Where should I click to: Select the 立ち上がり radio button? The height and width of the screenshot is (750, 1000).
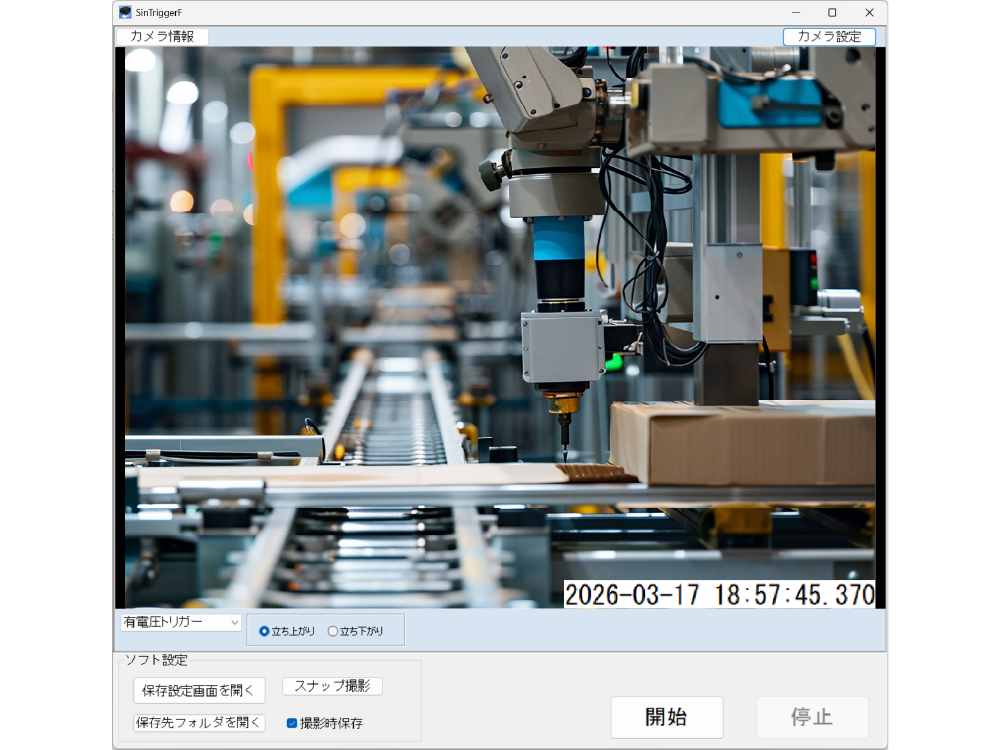pyautogui.click(x=264, y=631)
